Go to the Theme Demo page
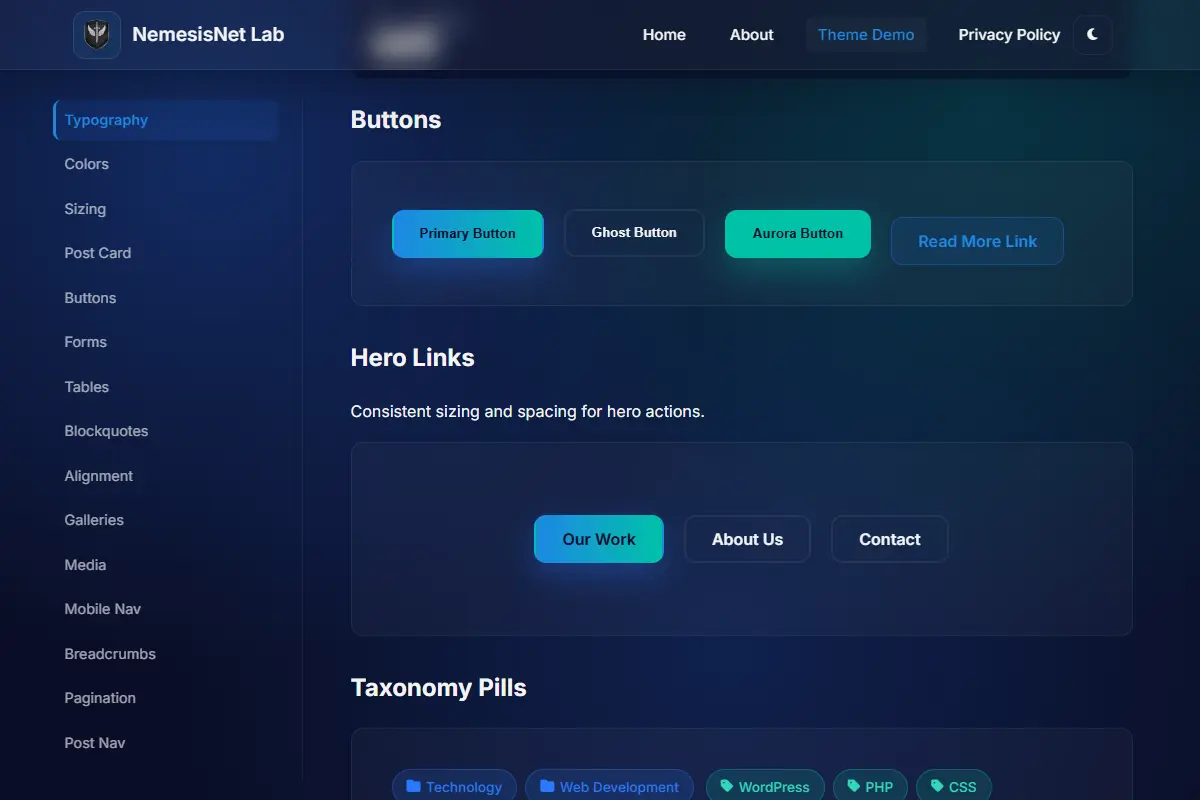 pyautogui.click(x=866, y=35)
